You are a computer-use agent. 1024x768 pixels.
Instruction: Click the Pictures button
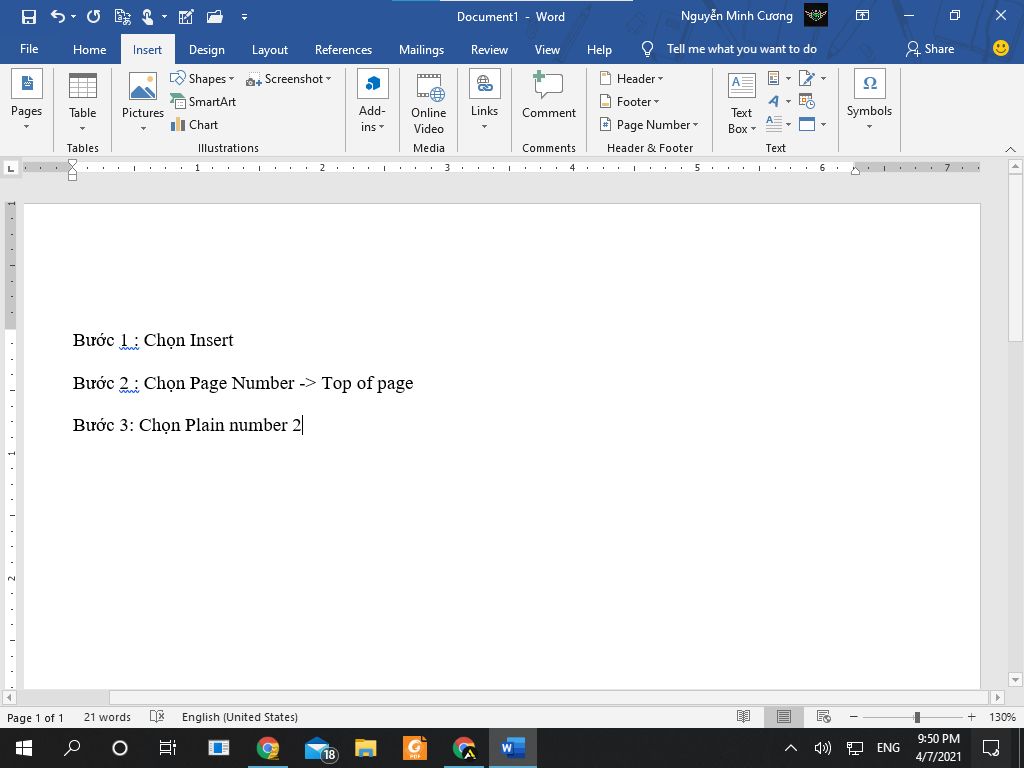click(x=143, y=101)
